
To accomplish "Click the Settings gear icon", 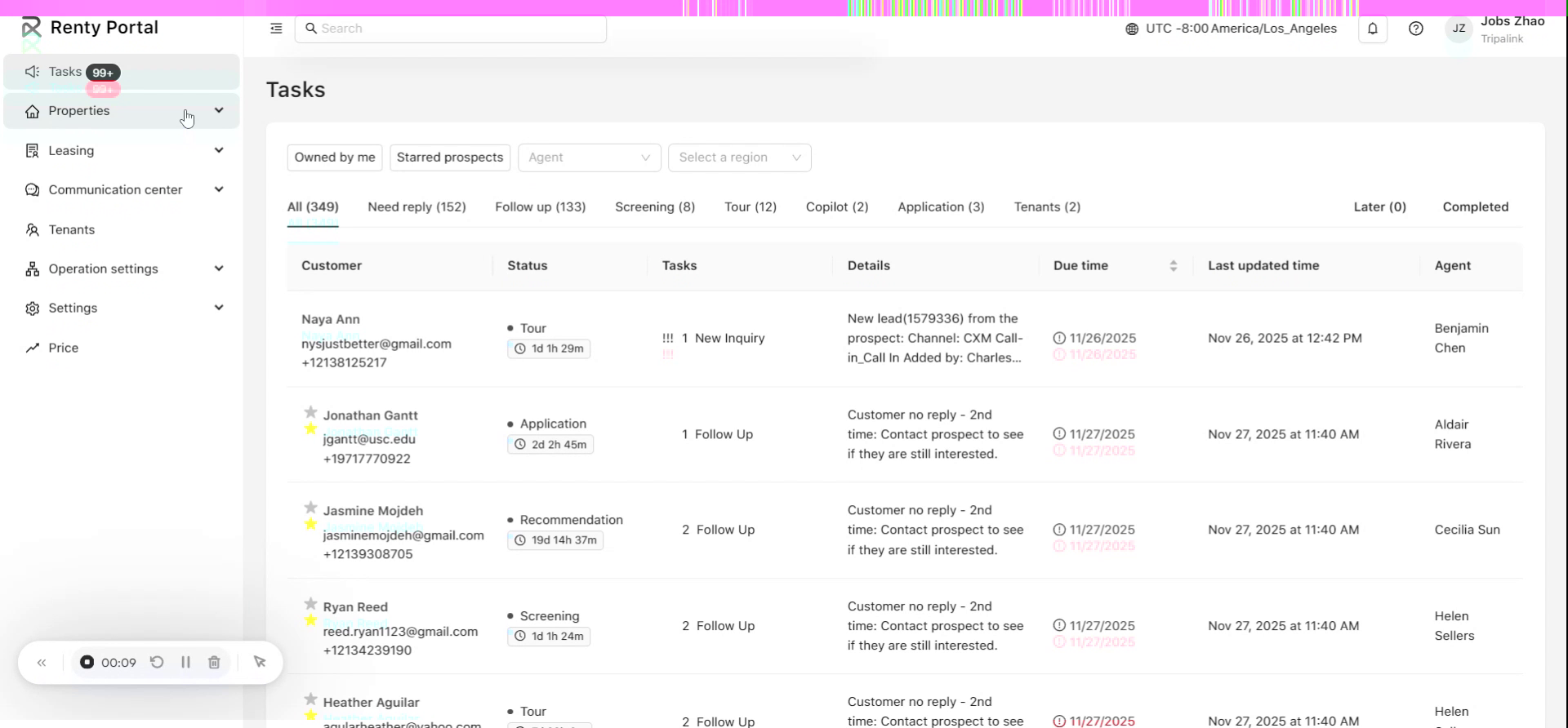I will pyautogui.click(x=32, y=309).
